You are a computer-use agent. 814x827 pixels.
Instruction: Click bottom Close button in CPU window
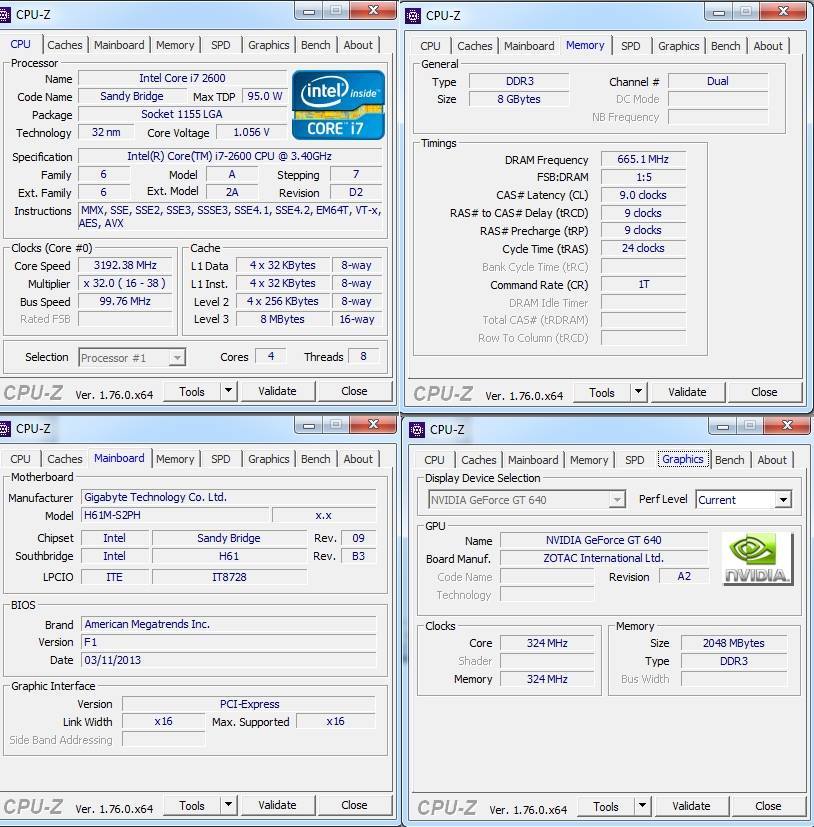(x=355, y=391)
